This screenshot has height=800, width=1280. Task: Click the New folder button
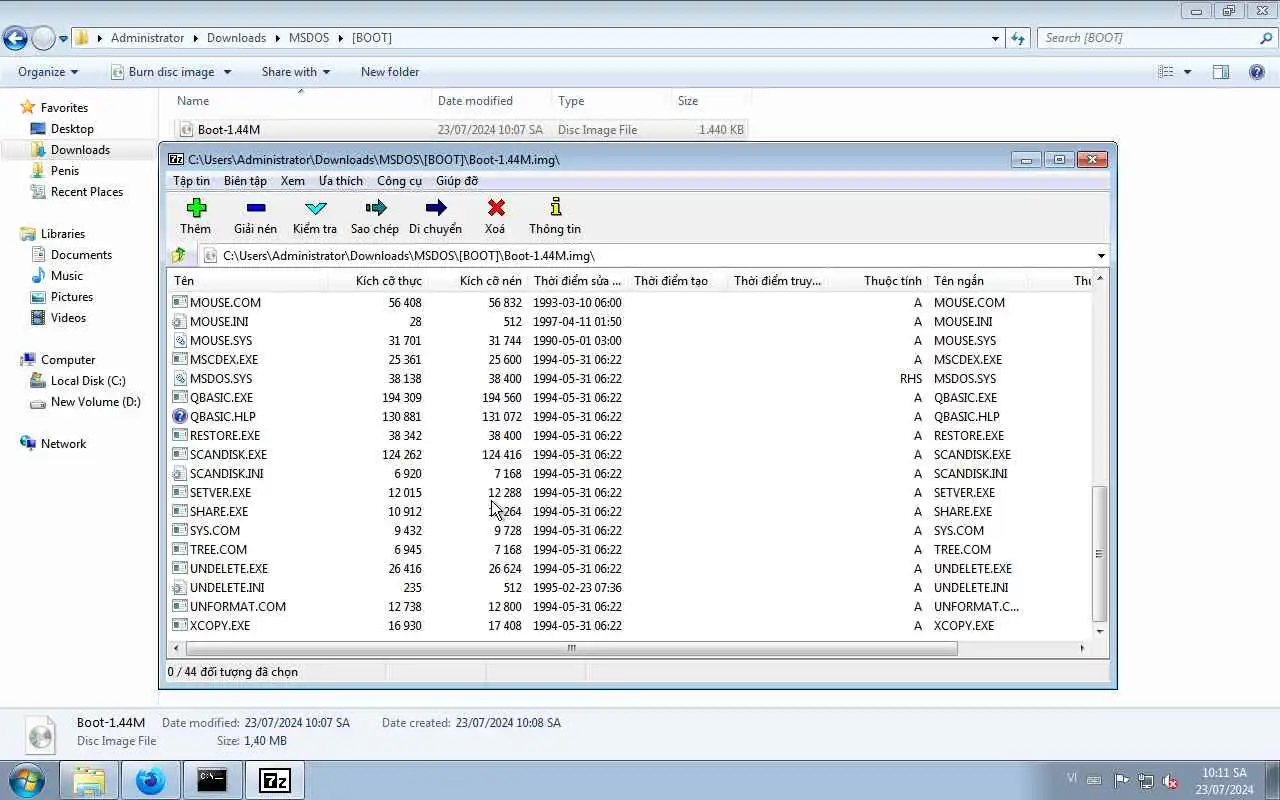(x=390, y=72)
